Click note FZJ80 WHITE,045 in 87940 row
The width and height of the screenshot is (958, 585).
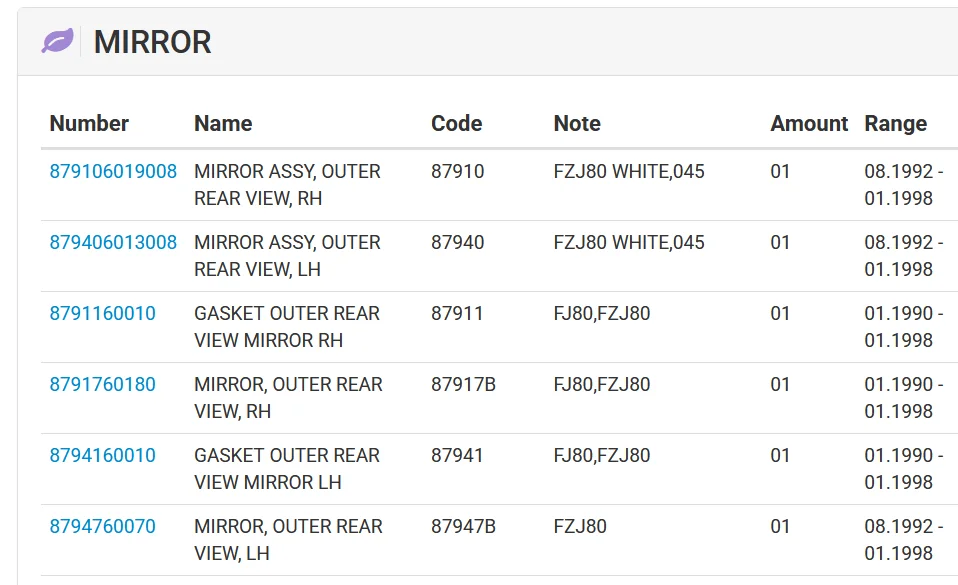[629, 242]
